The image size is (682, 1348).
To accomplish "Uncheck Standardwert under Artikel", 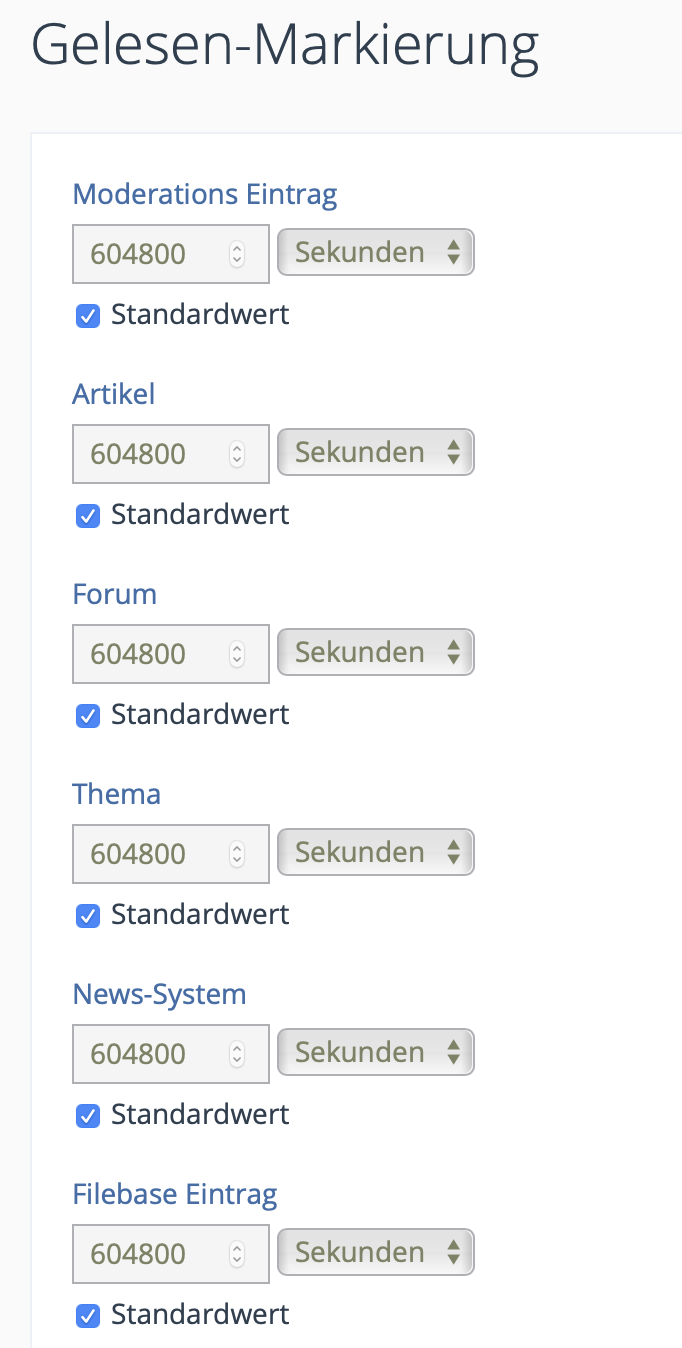I will tap(88, 516).
